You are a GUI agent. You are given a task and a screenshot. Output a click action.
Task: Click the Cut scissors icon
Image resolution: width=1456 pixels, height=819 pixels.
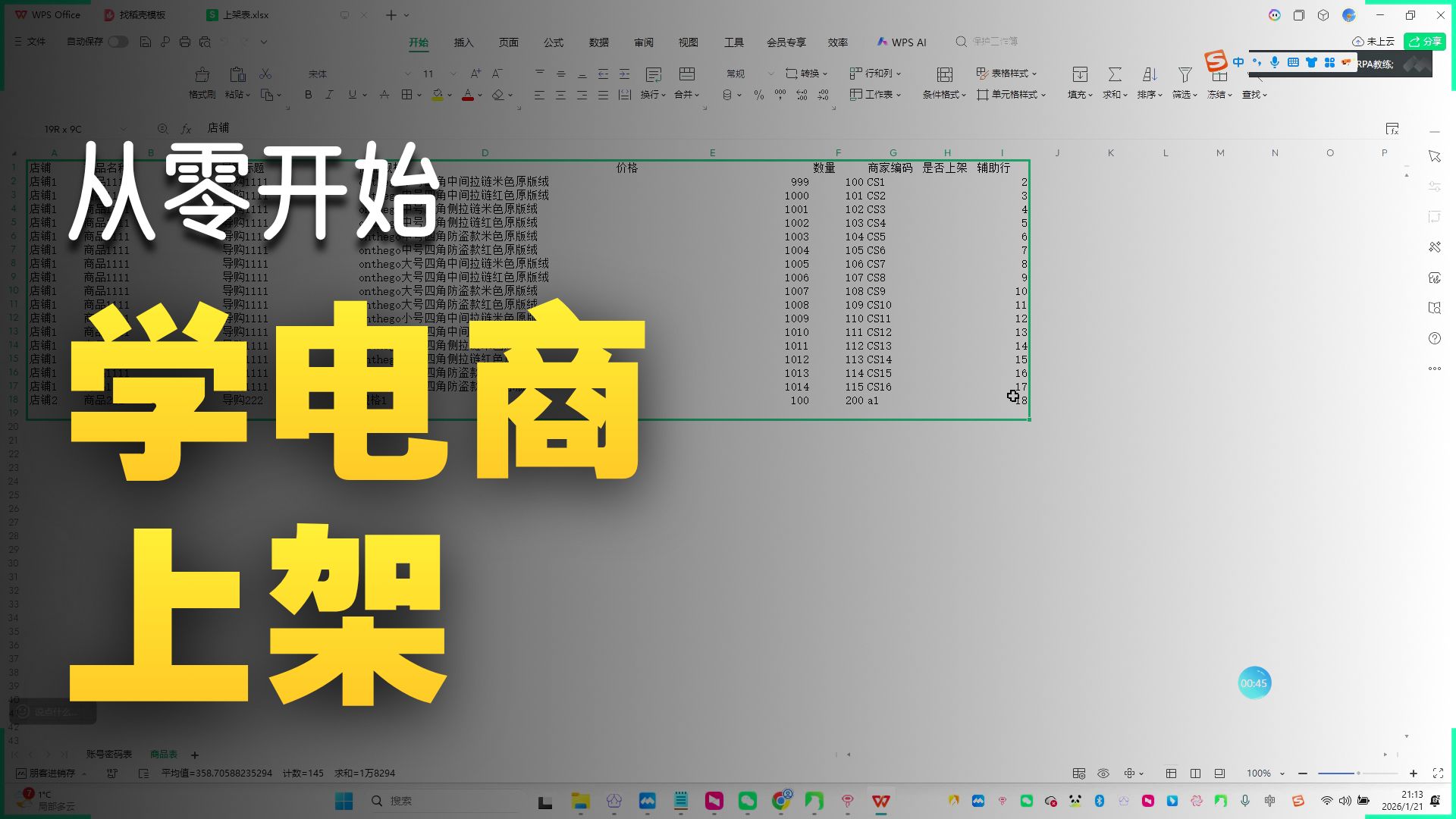point(265,74)
